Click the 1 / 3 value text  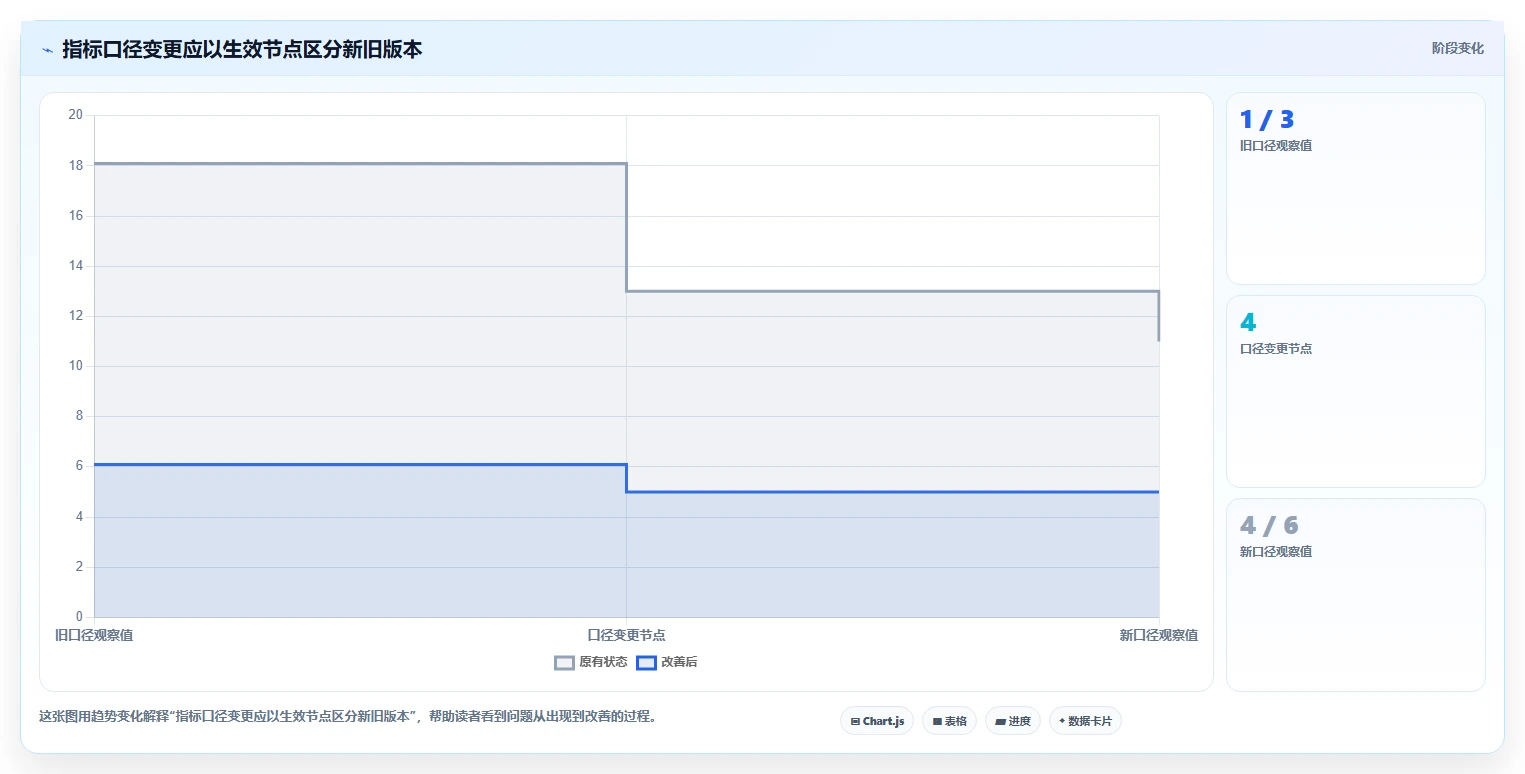click(x=1267, y=120)
